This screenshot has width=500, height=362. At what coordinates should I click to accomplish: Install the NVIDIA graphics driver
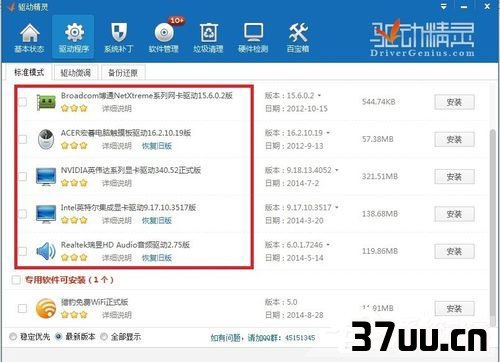(x=454, y=177)
